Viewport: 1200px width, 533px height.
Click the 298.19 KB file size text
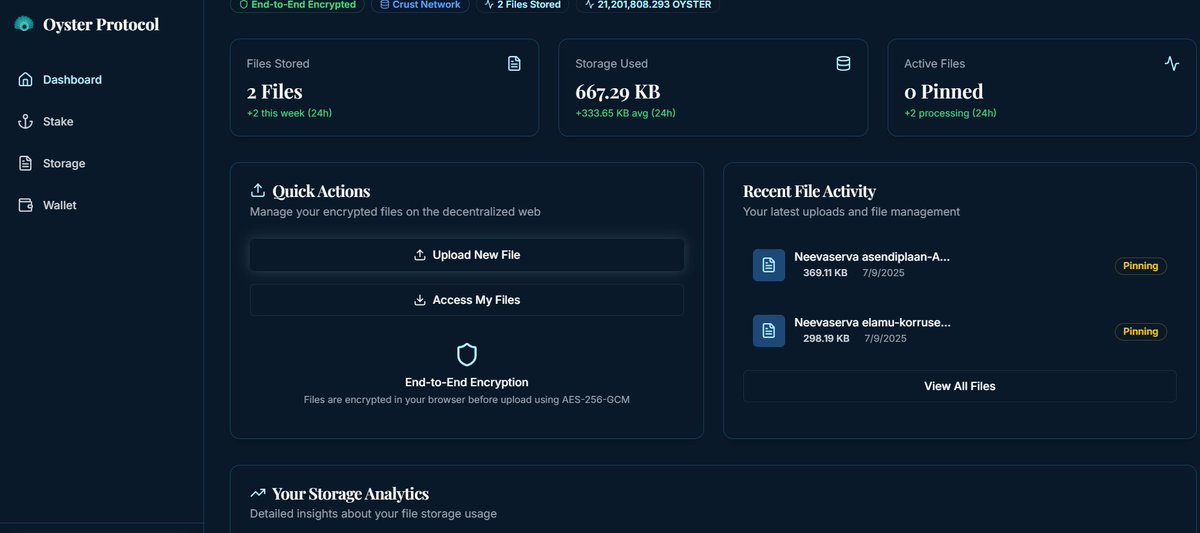pyautogui.click(x=826, y=339)
